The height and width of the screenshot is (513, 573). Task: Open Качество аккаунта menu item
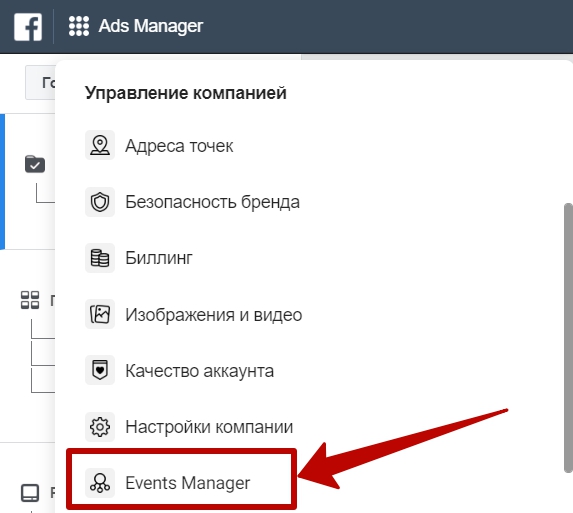[x=200, y=371]
